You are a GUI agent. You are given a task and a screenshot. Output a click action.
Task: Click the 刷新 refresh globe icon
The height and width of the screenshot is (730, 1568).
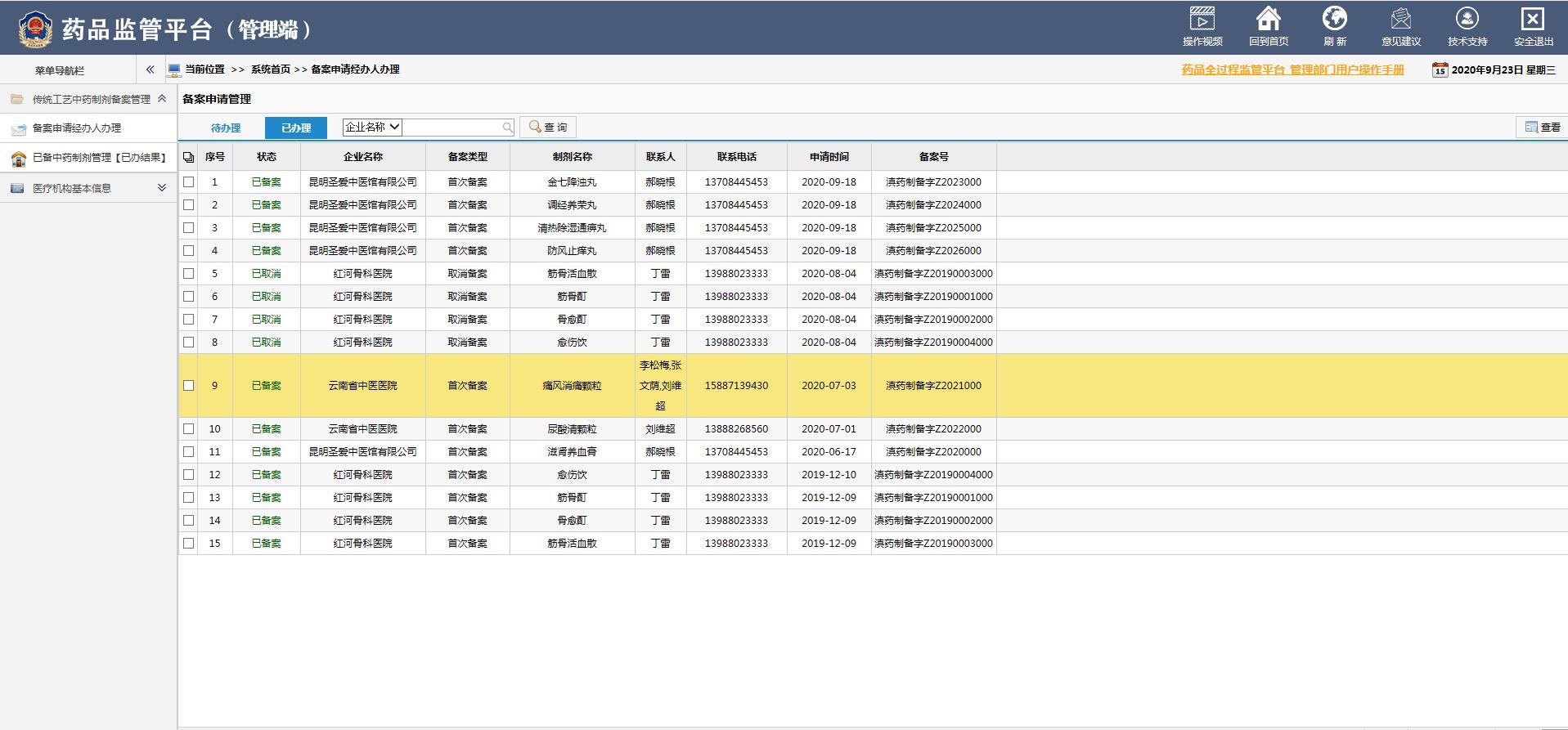point(1334,20)
